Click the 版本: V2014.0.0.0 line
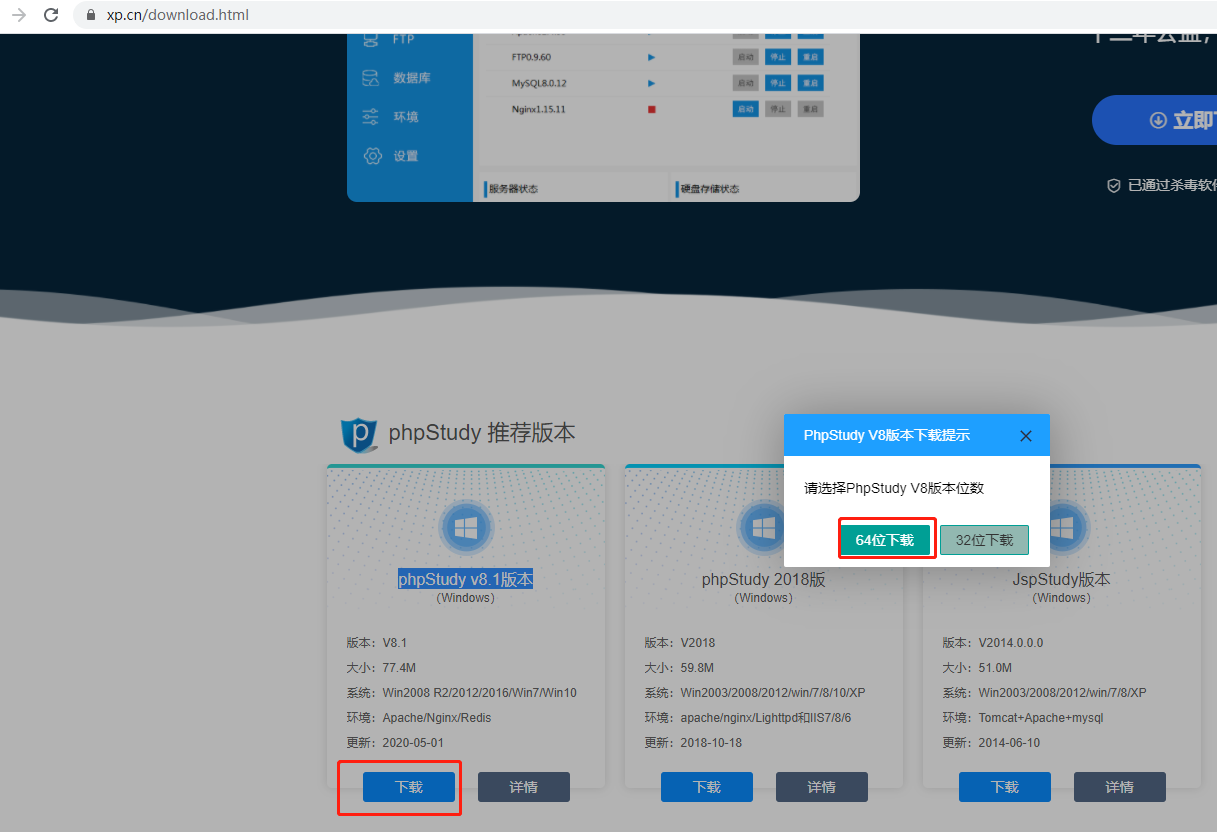 [992, 643]
